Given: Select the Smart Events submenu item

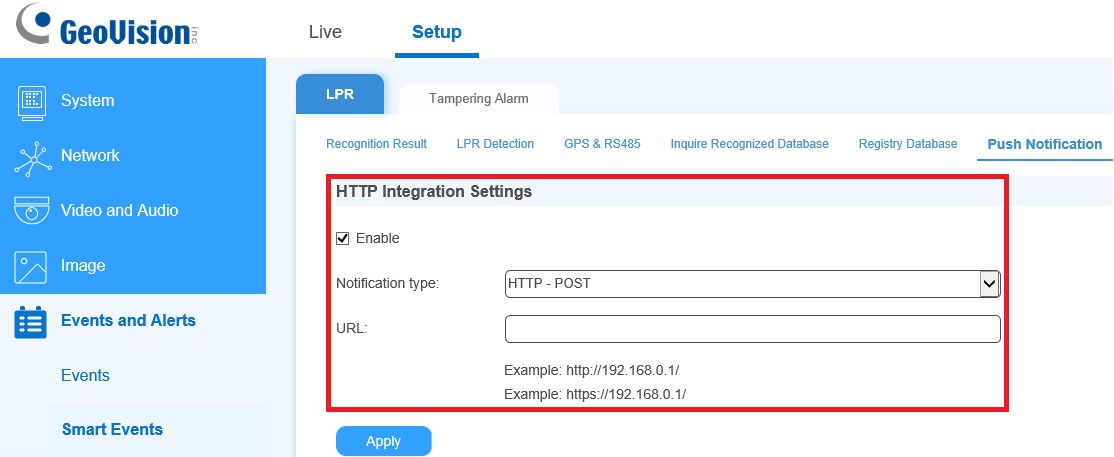Looking at the screenshot, I should [112, 429].
